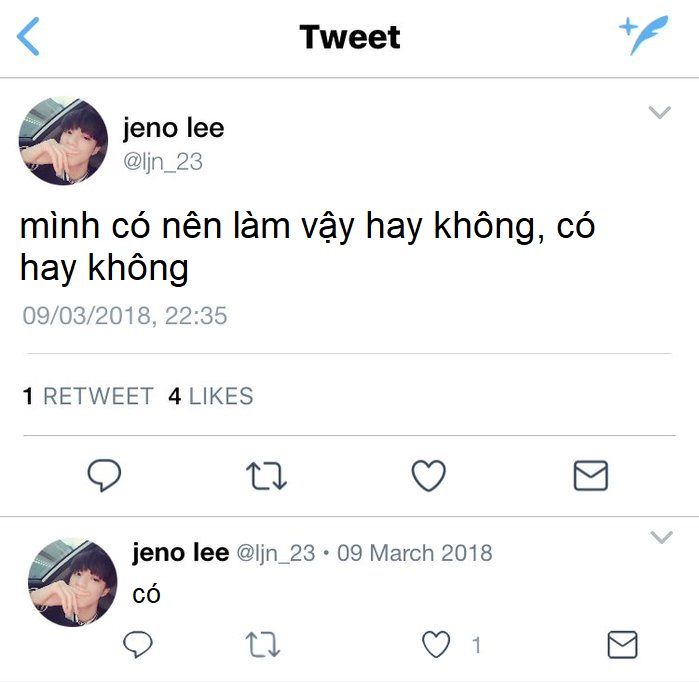The height and width of the screenshot is (682, 699).
Task: Tap the @ljn_23 handle under name
Action: click(x=163, y=162)
